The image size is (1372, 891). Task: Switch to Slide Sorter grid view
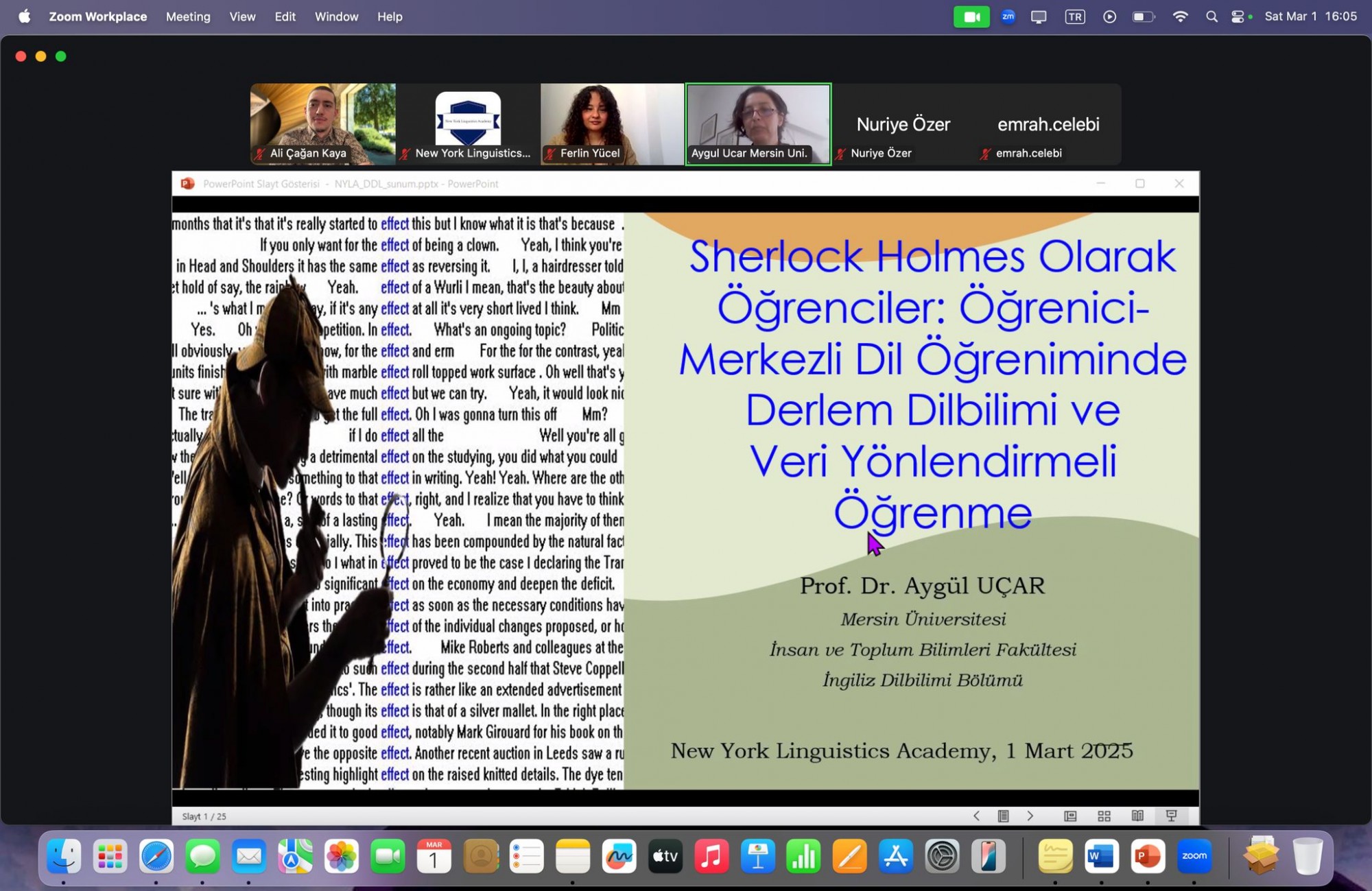click(x=1104, y=816)
